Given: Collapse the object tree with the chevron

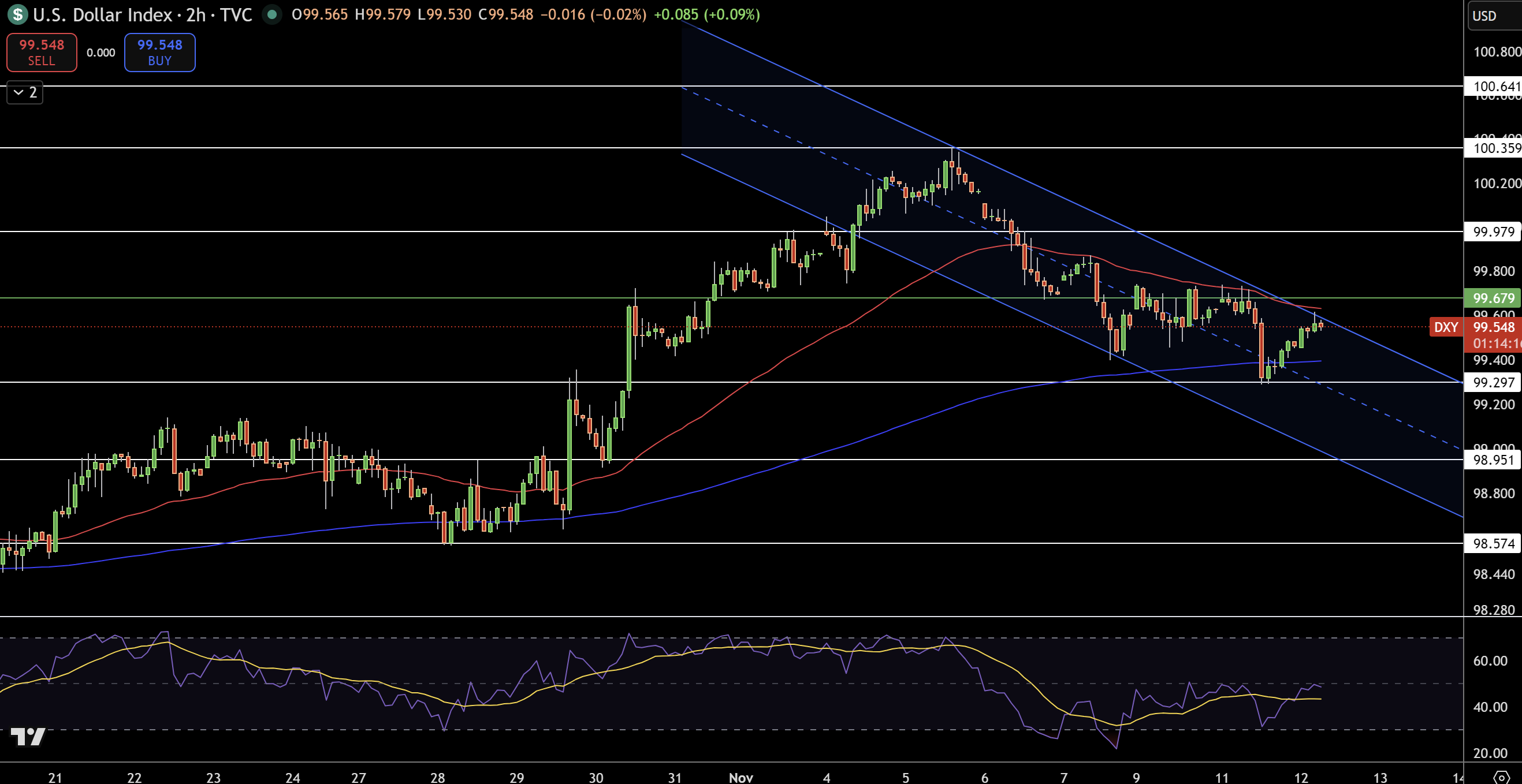Looking at the screenshot, I should click(x=25, y=93).
